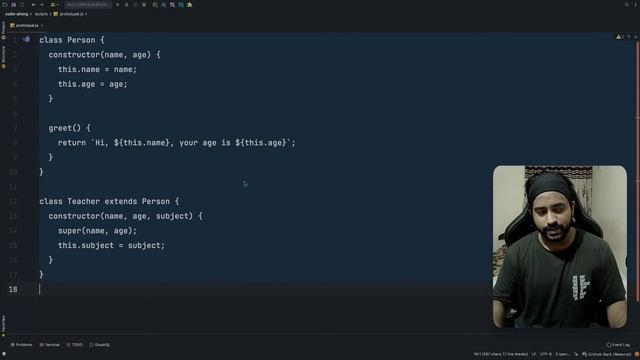Click on 'class Person {' code line
Image resolution: width=640 pixels, height=360 pixels.
click(x=72, y=40)
